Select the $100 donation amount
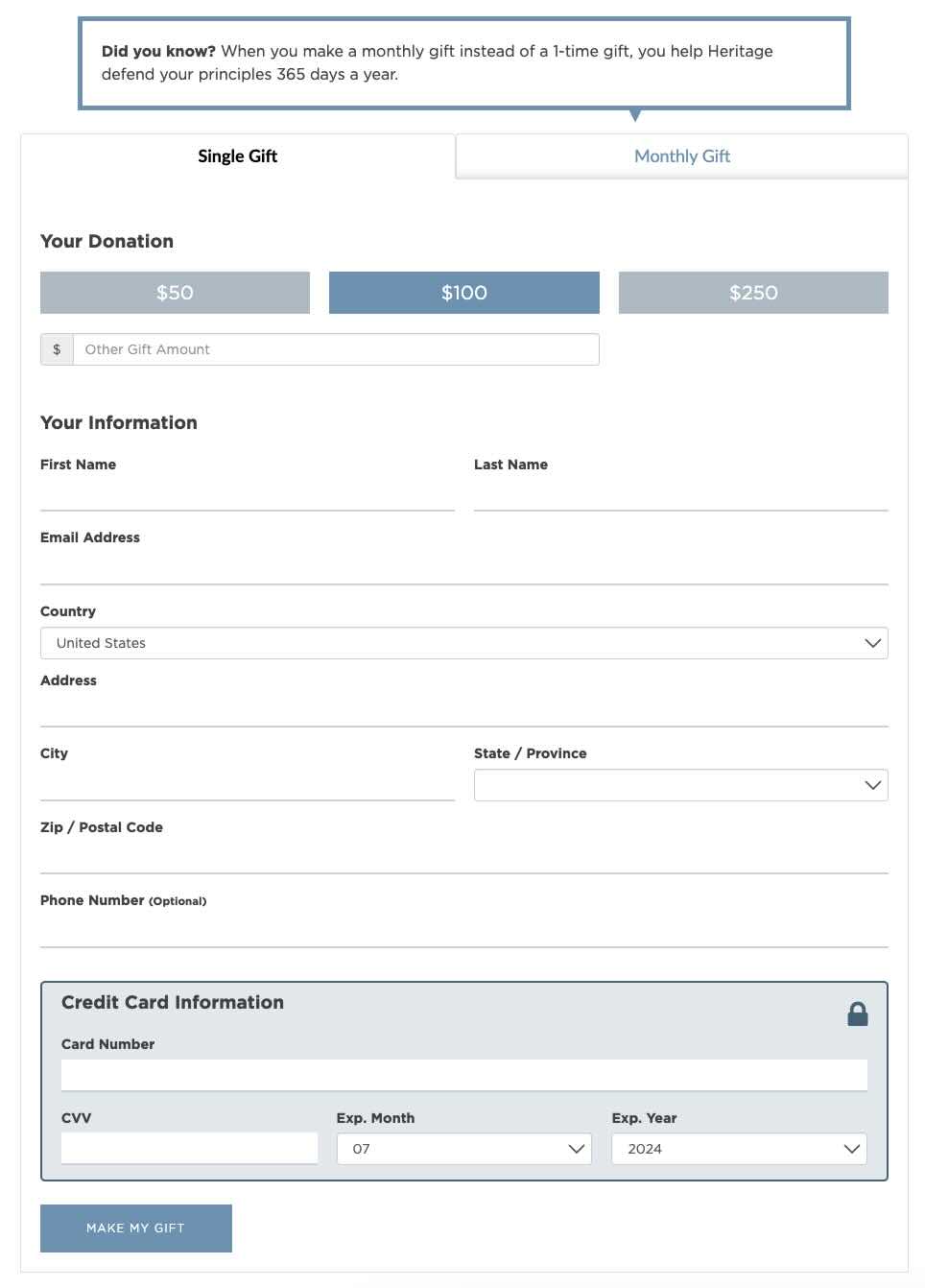Viewport: 925px width, 1288px height. pos(464,293)
